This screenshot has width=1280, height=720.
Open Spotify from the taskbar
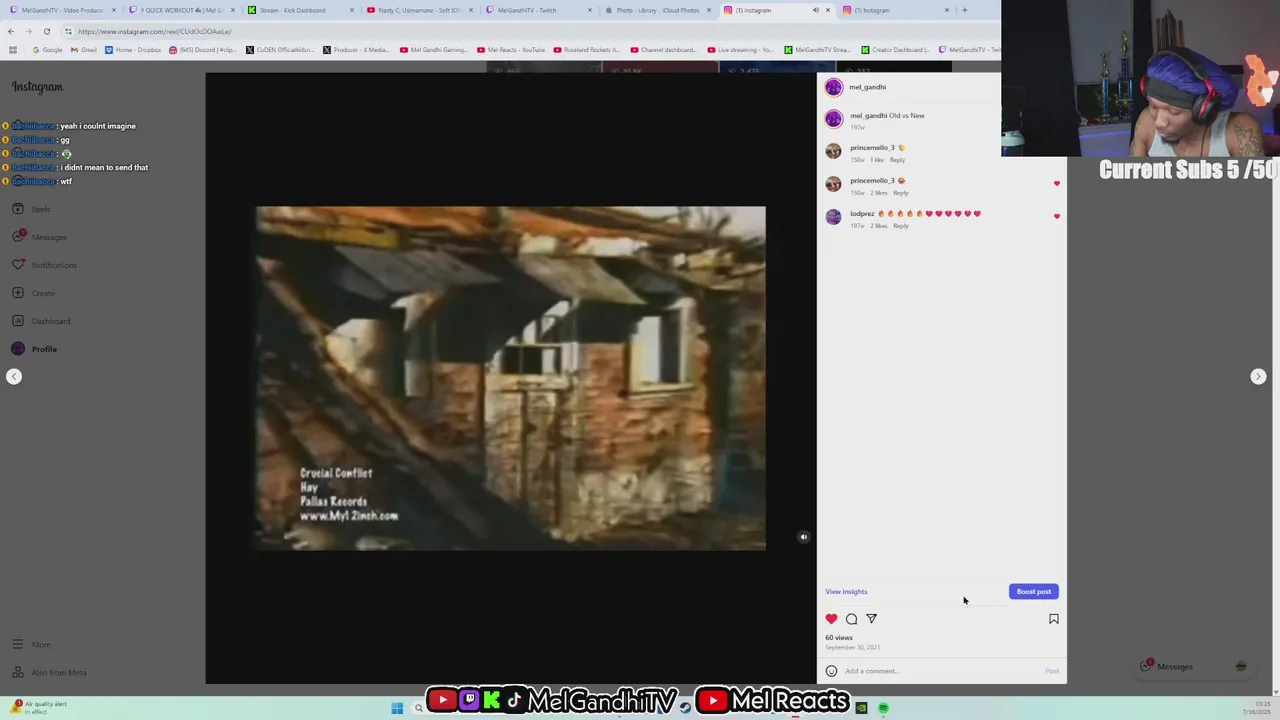[883, 708]
